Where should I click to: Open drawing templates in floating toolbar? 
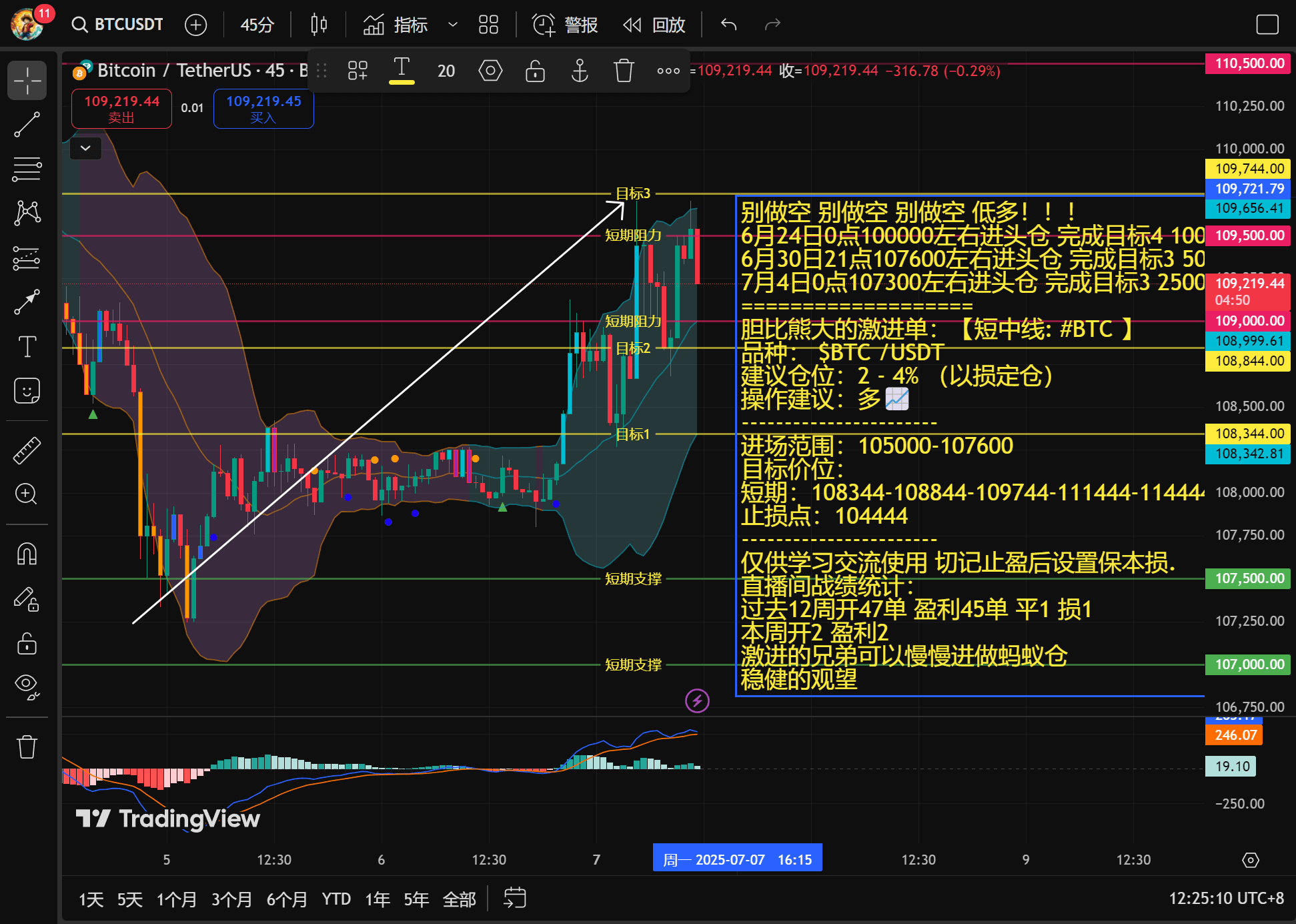click(x=358, y=70)
